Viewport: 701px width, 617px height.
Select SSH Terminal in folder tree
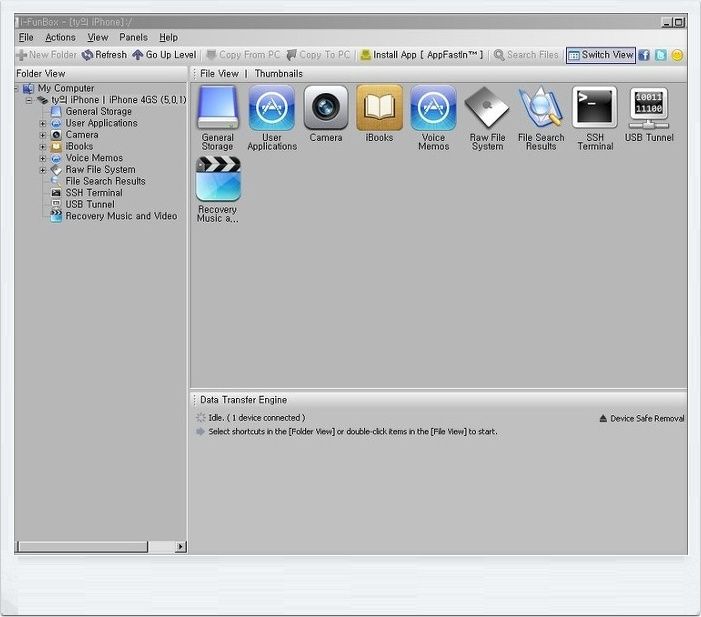(x=94, y=193)
